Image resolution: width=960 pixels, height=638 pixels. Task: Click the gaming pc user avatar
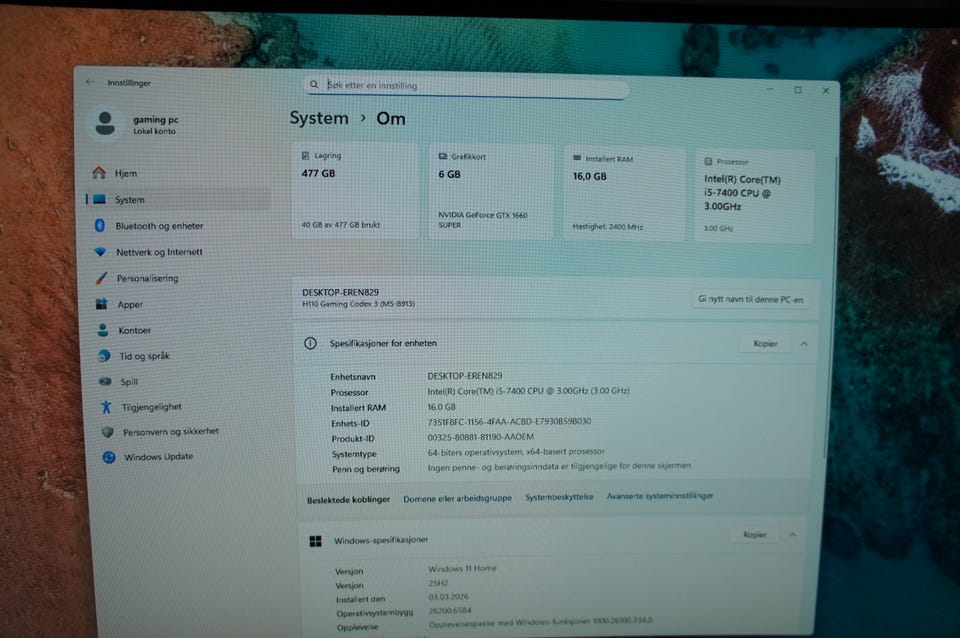105,123
